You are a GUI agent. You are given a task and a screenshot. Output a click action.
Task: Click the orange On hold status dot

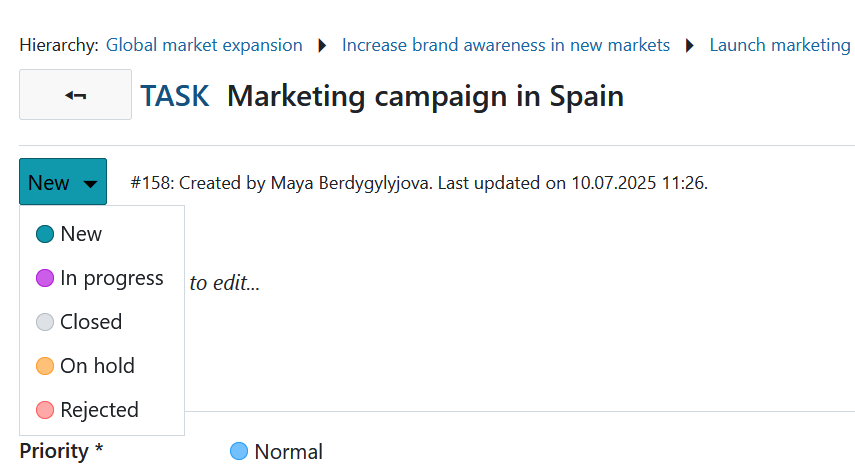coord(44,366)
